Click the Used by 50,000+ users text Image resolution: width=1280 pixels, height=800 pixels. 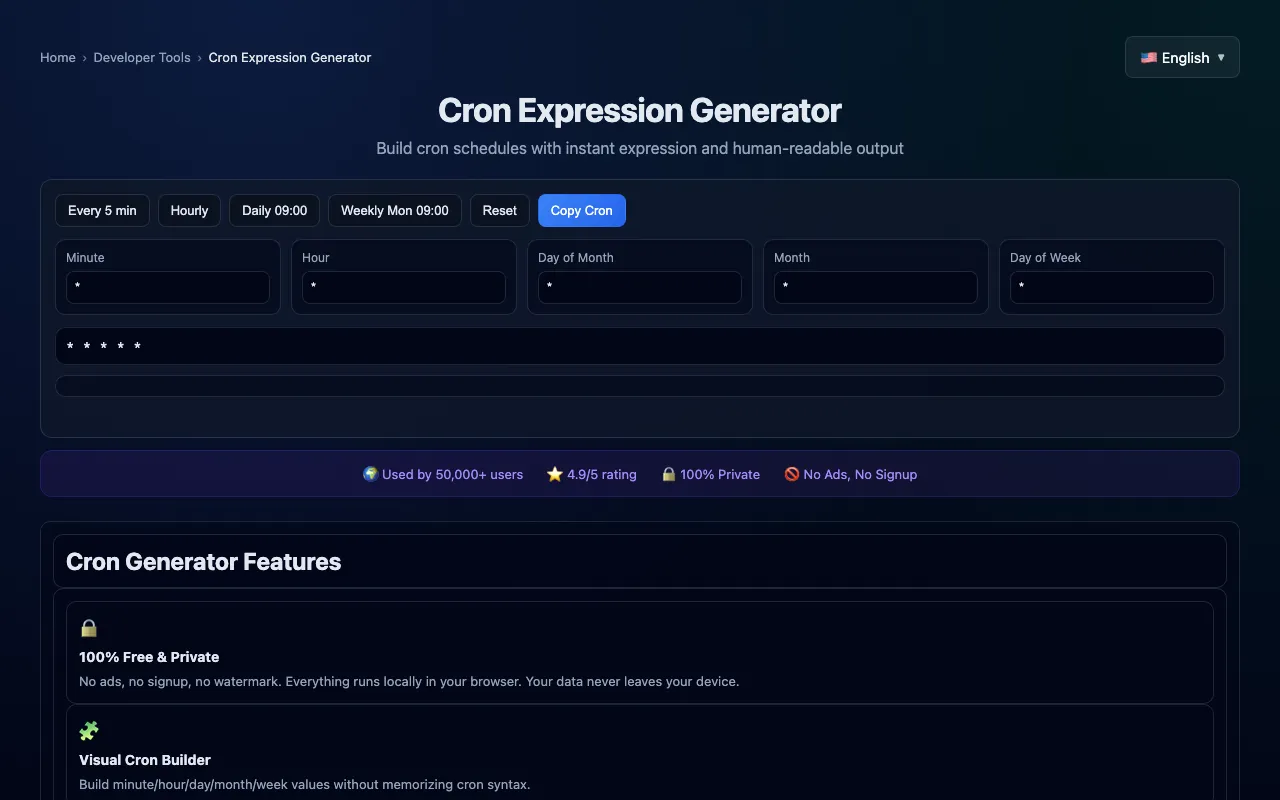coord(452,474)
